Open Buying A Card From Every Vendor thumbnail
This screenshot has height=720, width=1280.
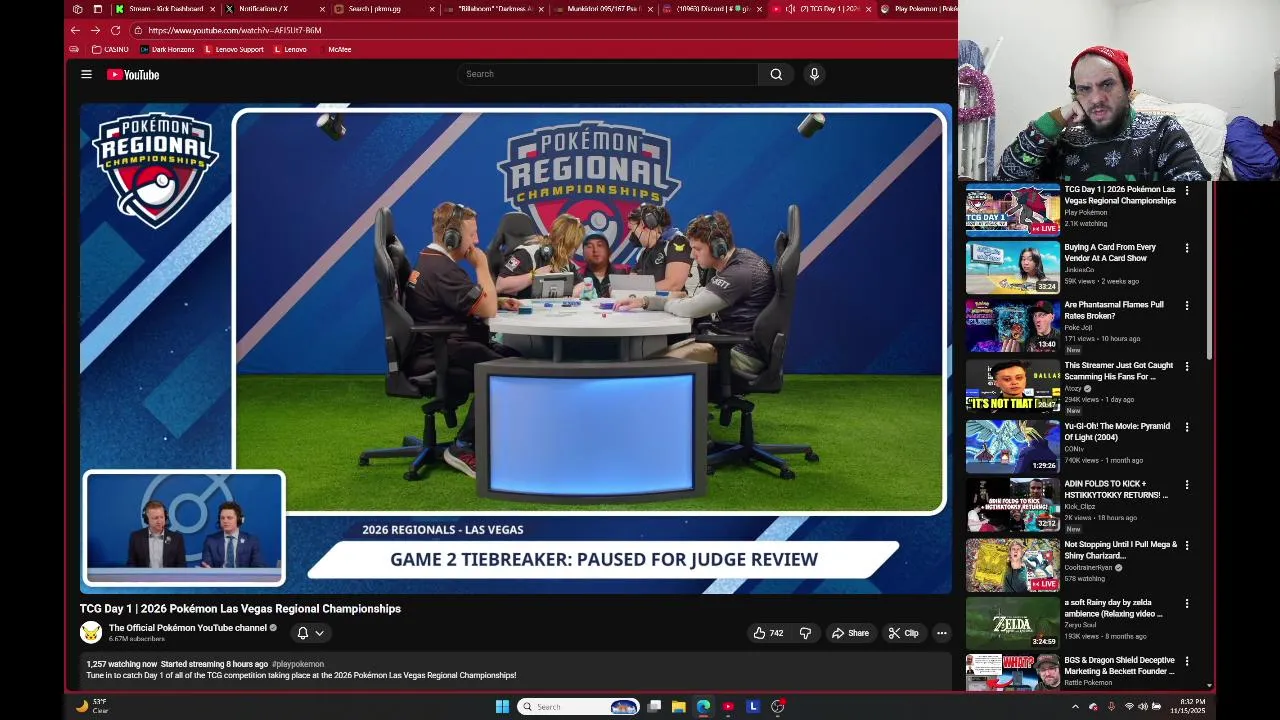1012,267
